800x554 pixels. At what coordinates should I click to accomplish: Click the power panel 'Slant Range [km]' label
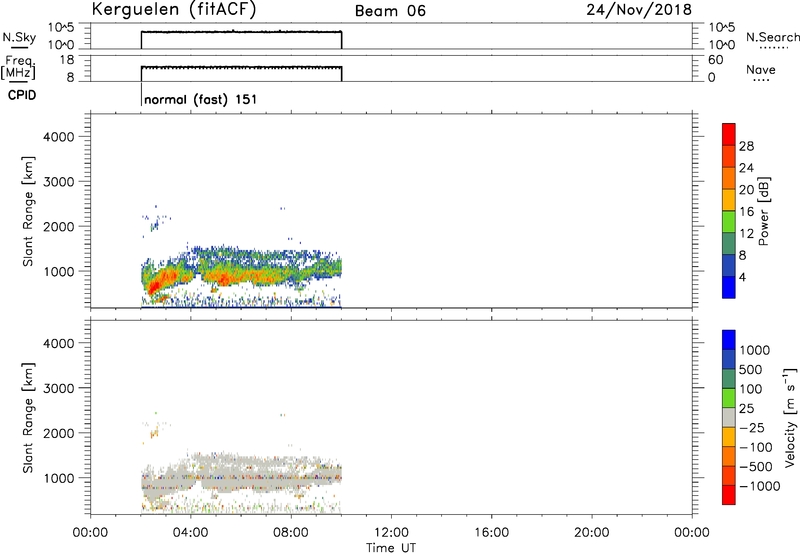(27, 211)
